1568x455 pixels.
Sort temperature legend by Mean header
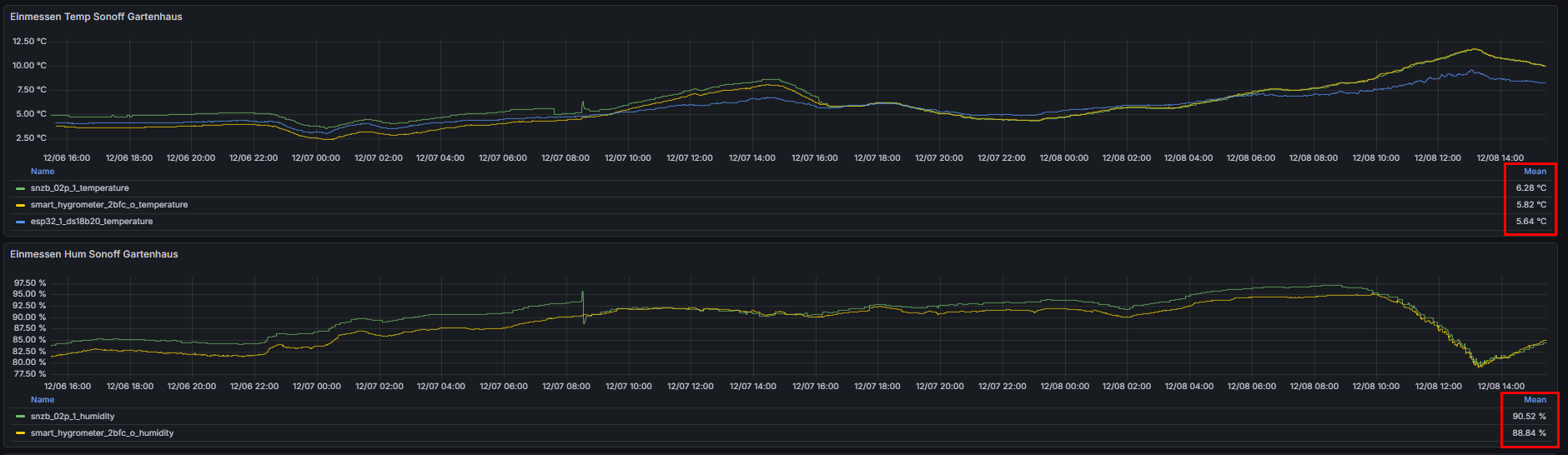click(x=1535, y=172)
